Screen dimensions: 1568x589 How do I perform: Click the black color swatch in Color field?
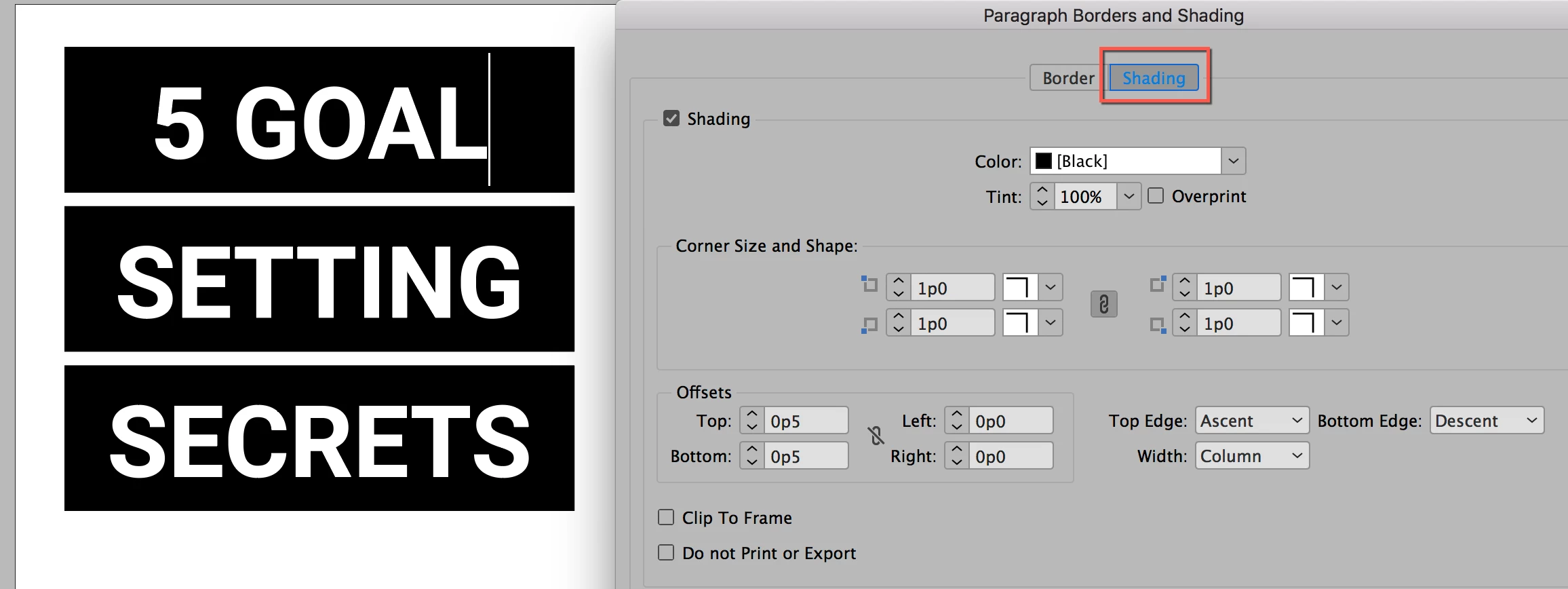point(1044,161)
